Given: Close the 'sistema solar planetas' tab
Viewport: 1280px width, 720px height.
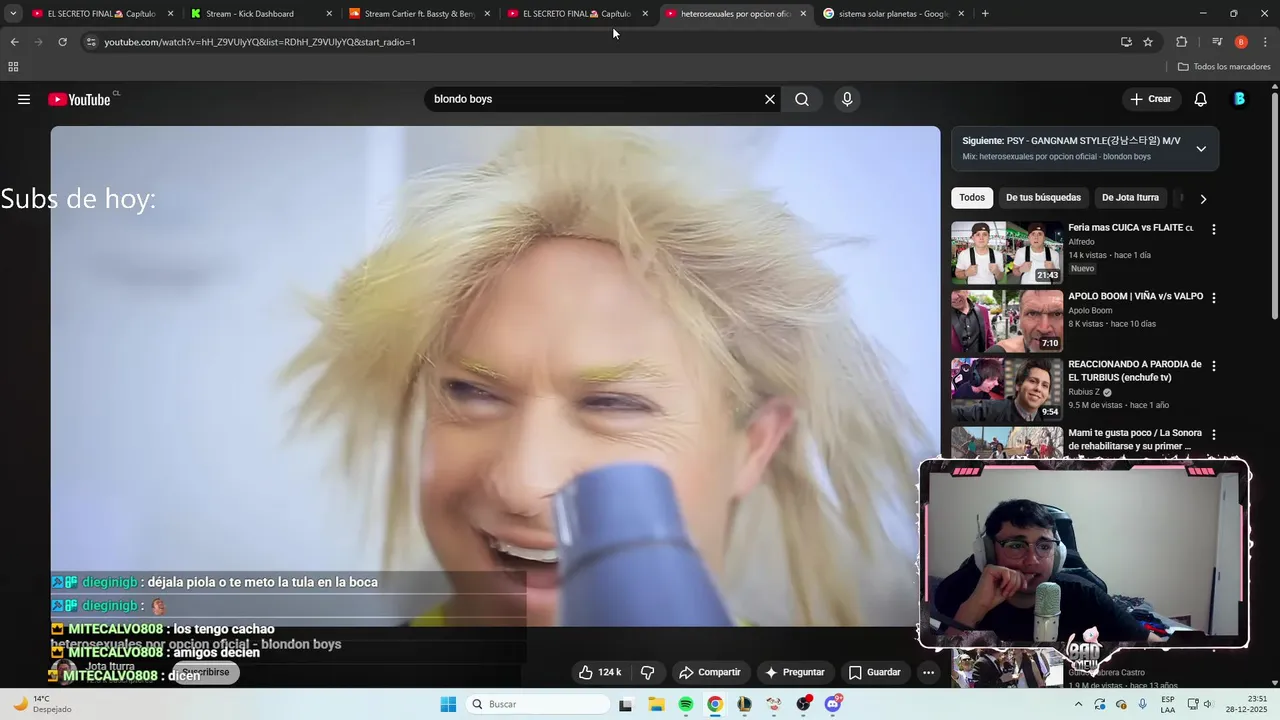Looking at the screenshot, I should pyautogui.click(x=961, y=14).
